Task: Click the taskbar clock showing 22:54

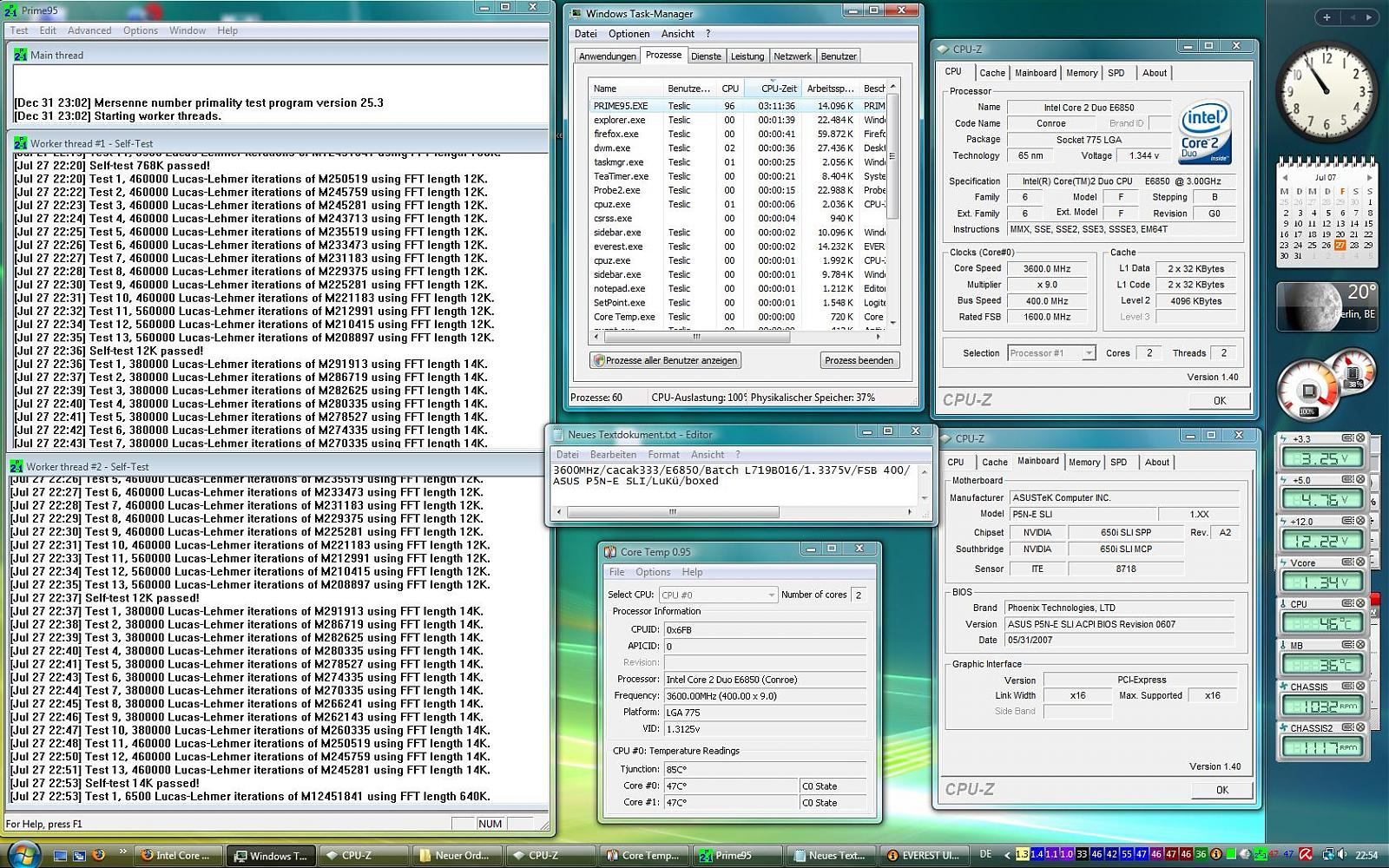Action: click(1366, 855)
